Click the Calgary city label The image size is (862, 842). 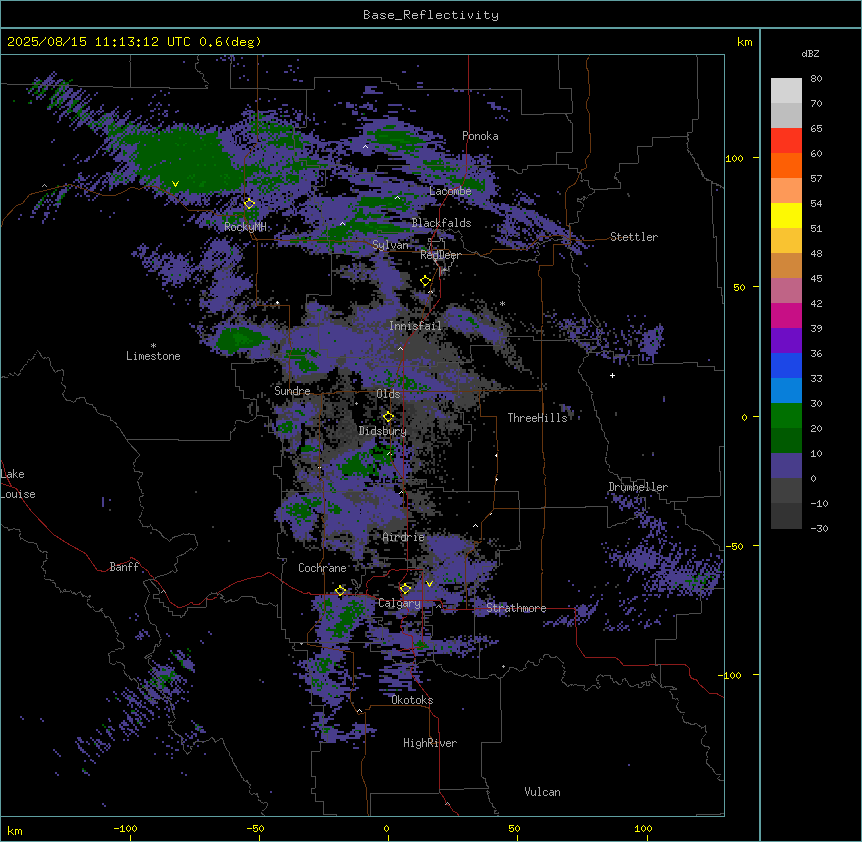[399, 603]
